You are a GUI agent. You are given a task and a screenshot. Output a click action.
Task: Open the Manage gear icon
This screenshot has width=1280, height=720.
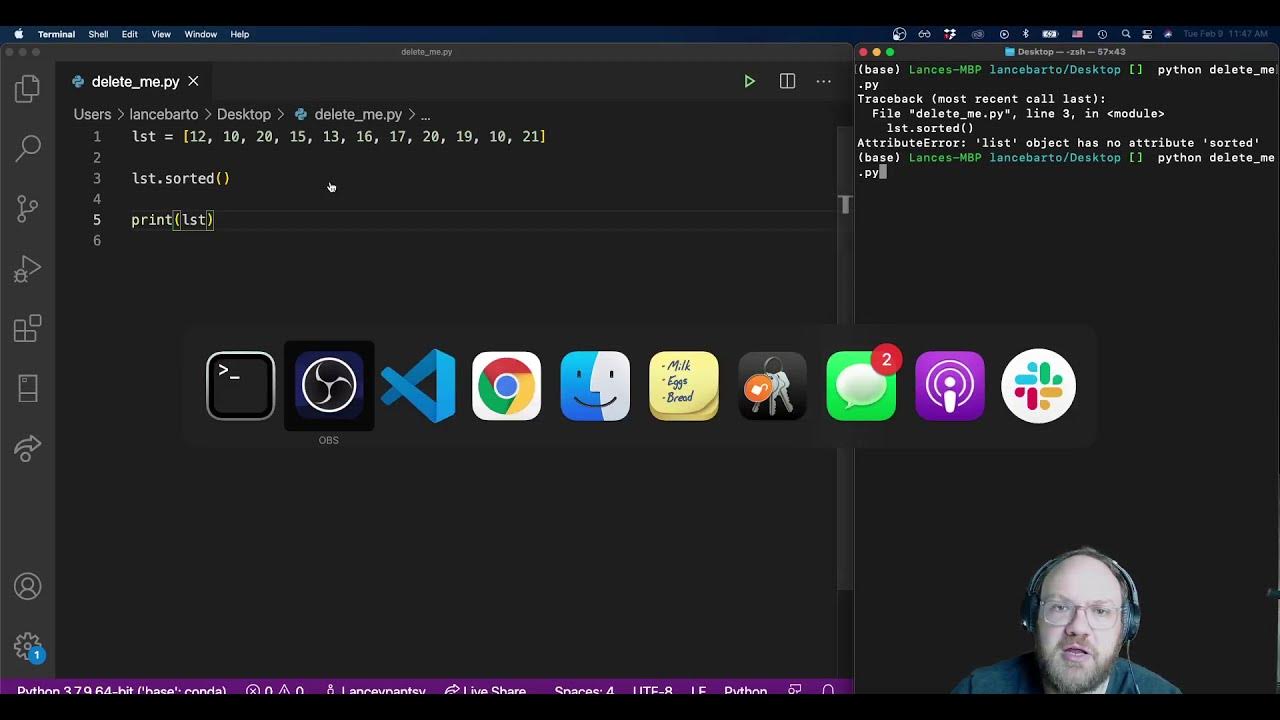pos(28,647)
